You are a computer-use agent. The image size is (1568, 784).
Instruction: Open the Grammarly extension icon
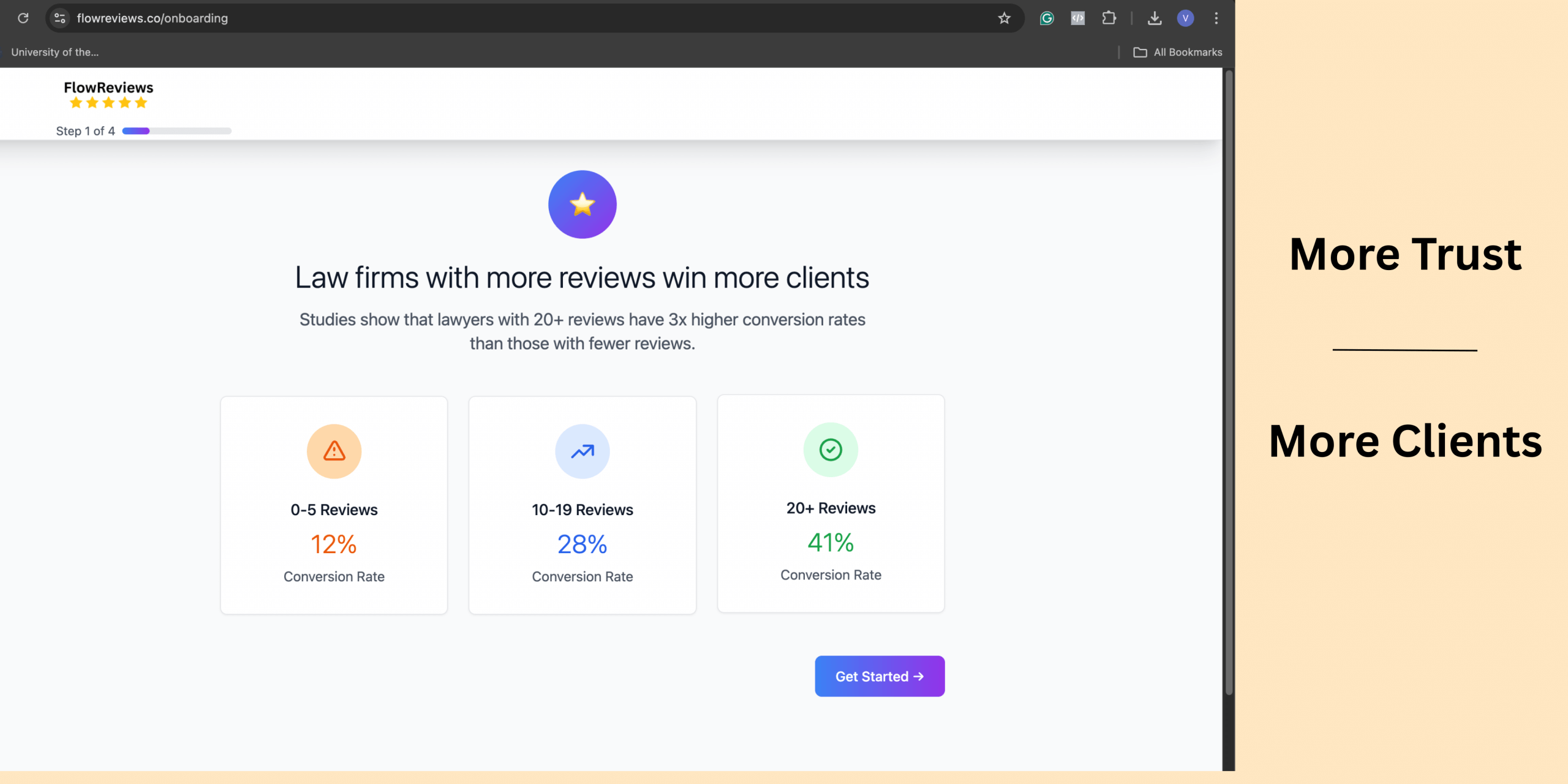click(1047, 18)
